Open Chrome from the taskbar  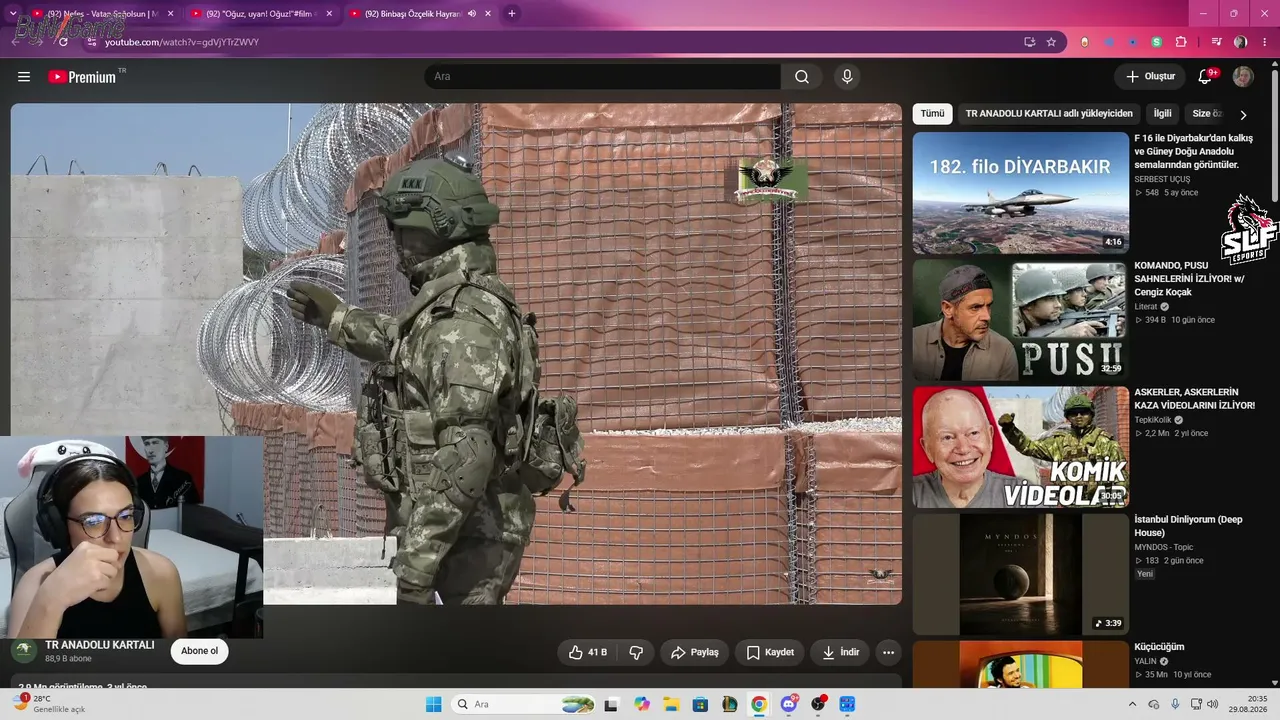[759, 704]
